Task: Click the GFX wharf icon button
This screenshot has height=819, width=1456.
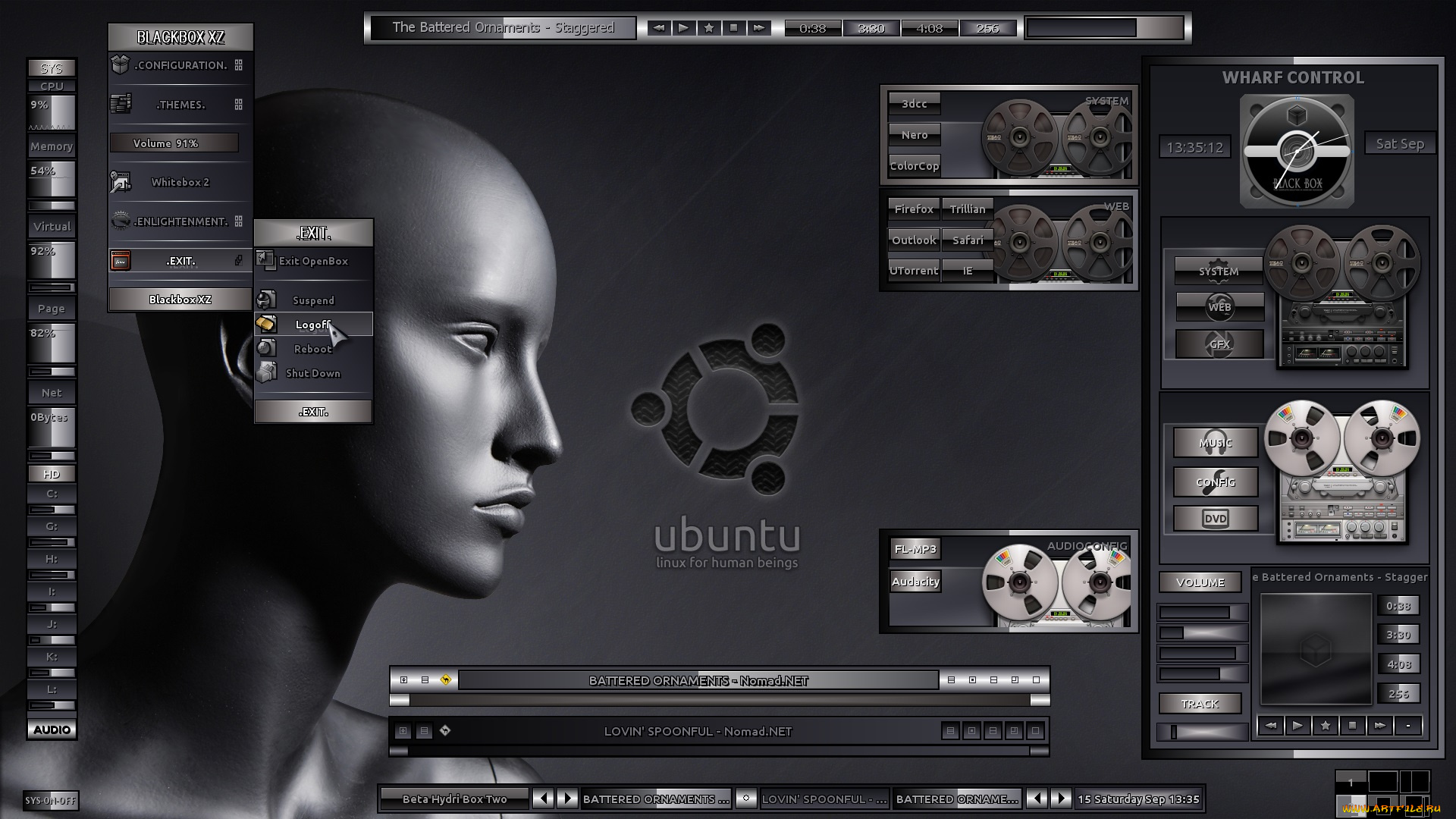Action: click(x=1219, y=344)
